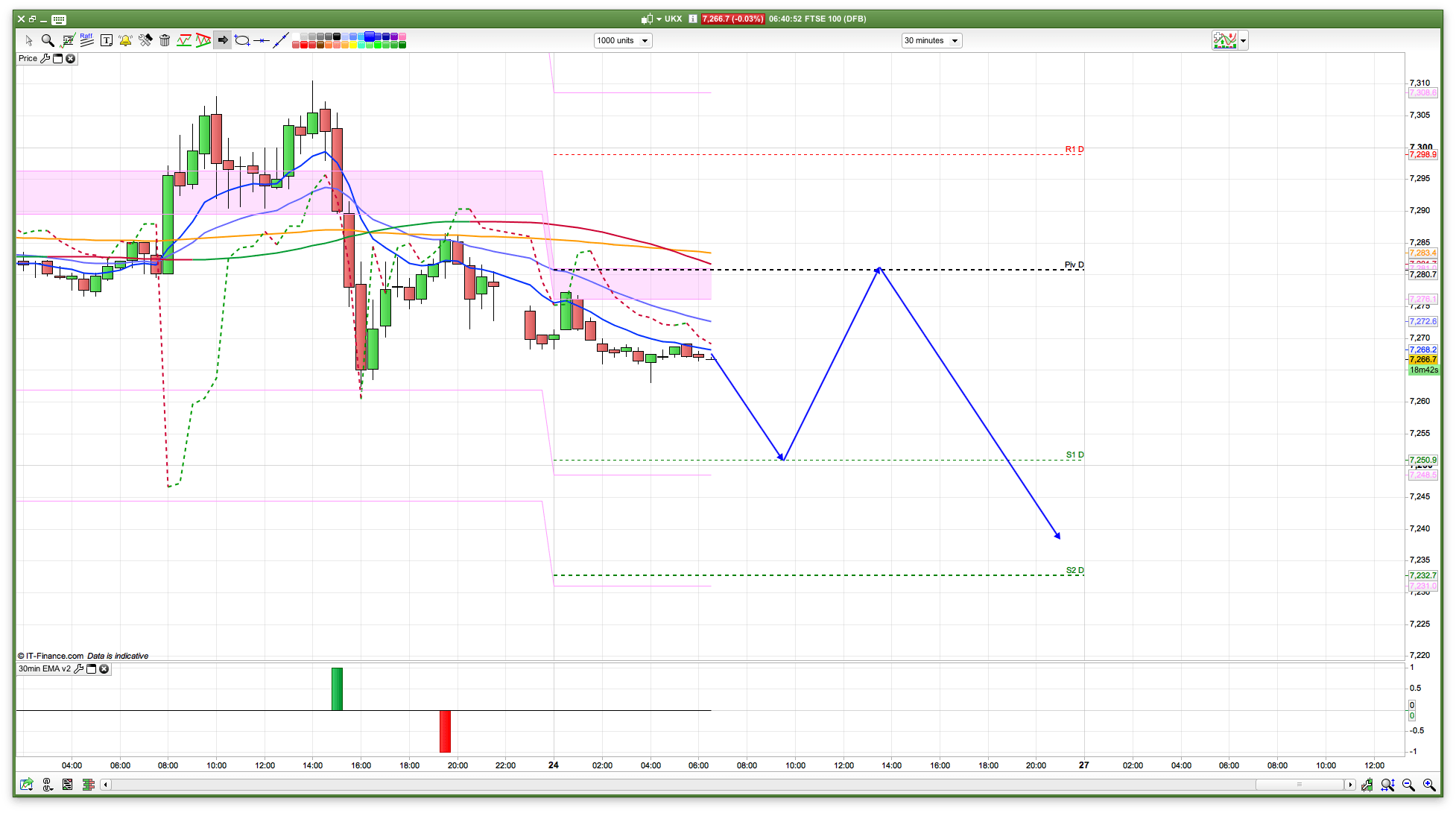1456x813 pixels.
Task: Select the magnifying glass zoom tool
Action: point(48,40)
